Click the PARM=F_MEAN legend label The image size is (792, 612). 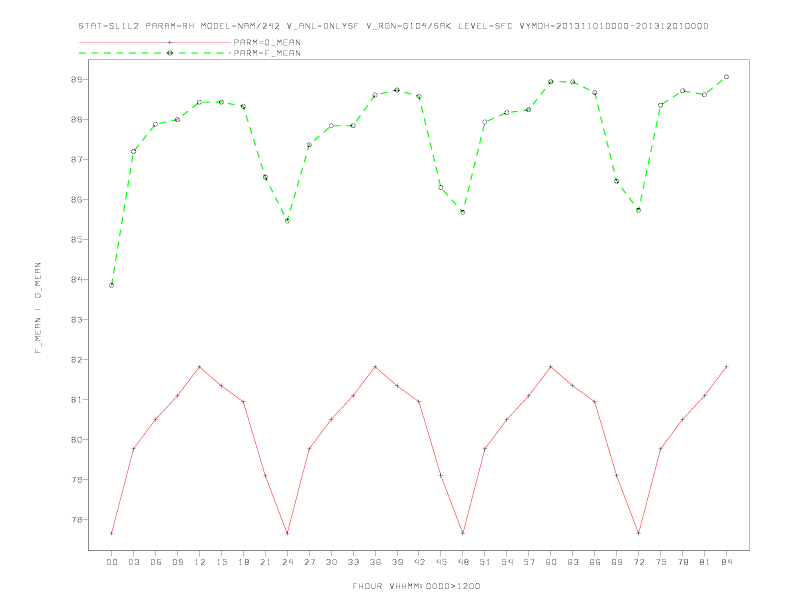coord(267,53)
